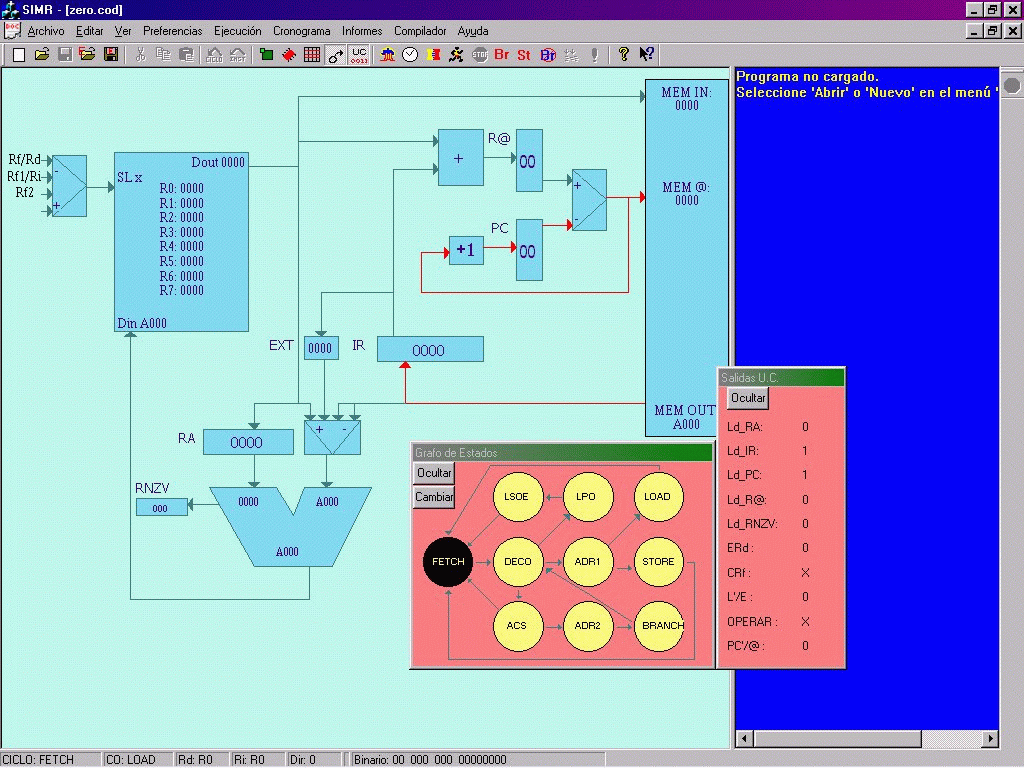The height and width of the screenshot is (768, 1024).
Task: Click the running man execute icon
Action: 456,54
